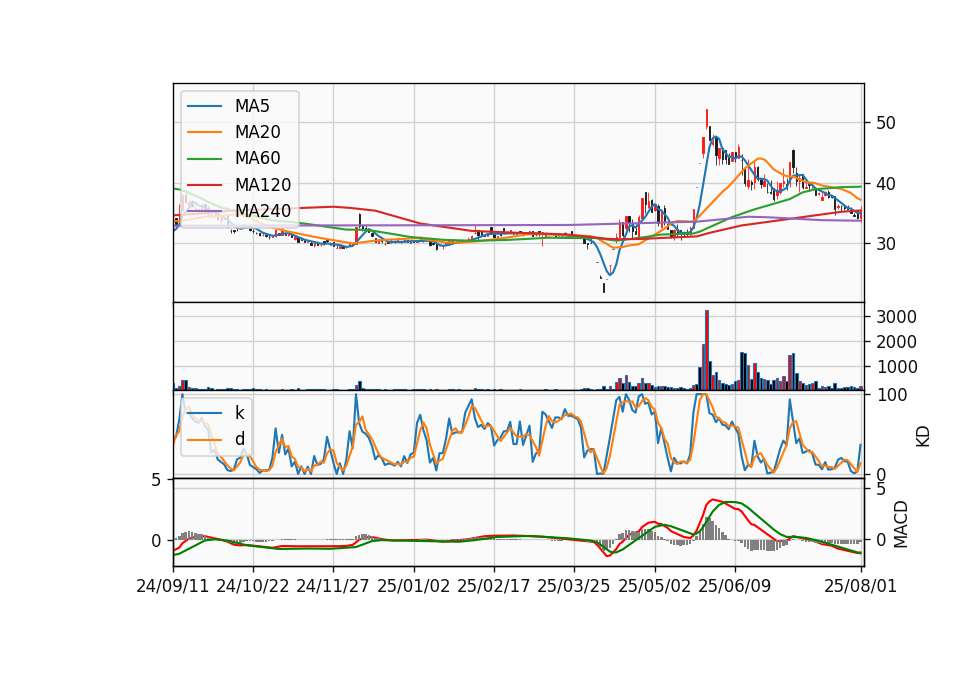Click the MA240 legend label
Image resolution: width=960 pixels, height=690 pixels.
click(263, 211)
